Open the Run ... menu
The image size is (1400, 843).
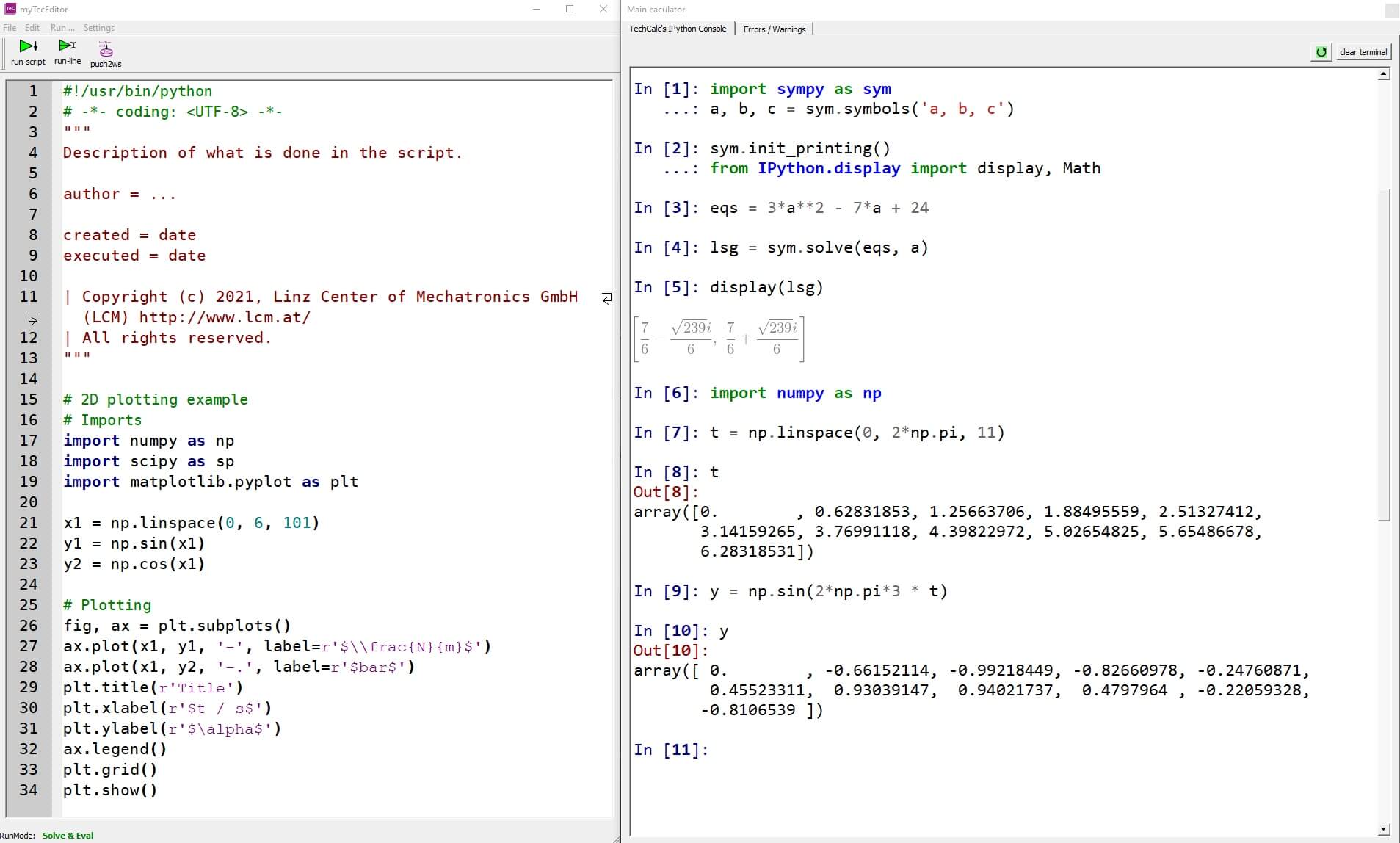(62, 28)
